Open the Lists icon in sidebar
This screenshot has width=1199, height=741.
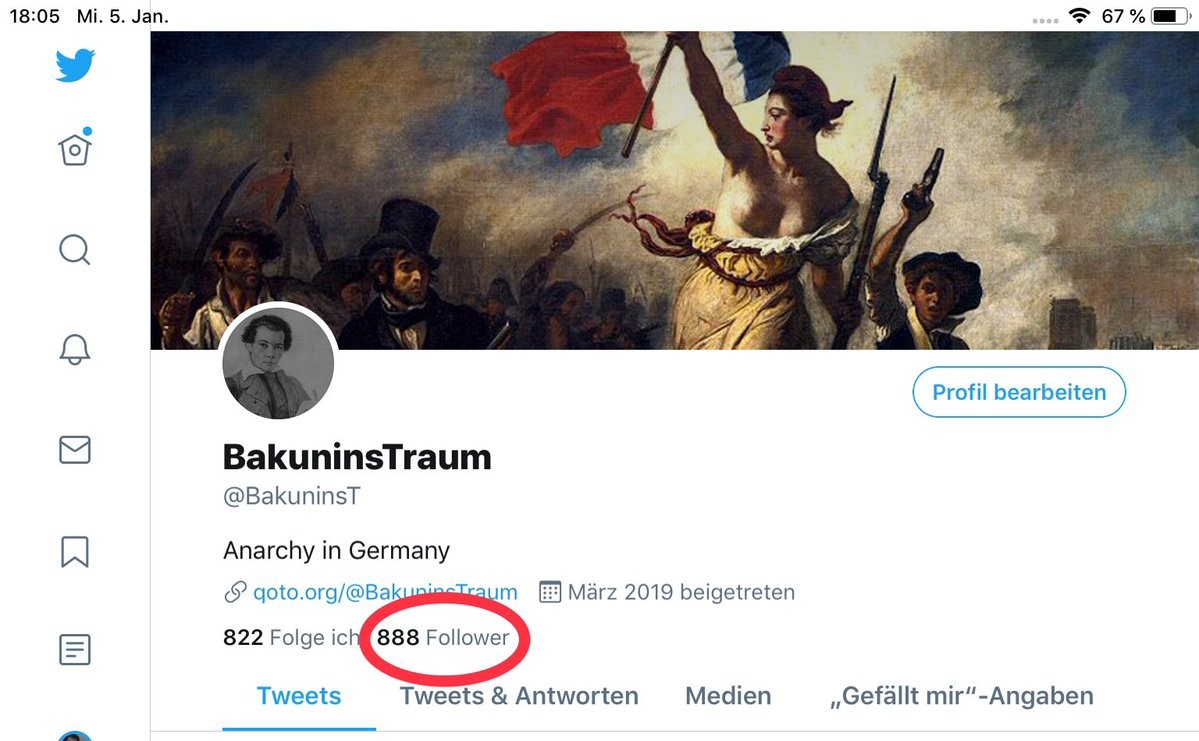tap(75, 649)
